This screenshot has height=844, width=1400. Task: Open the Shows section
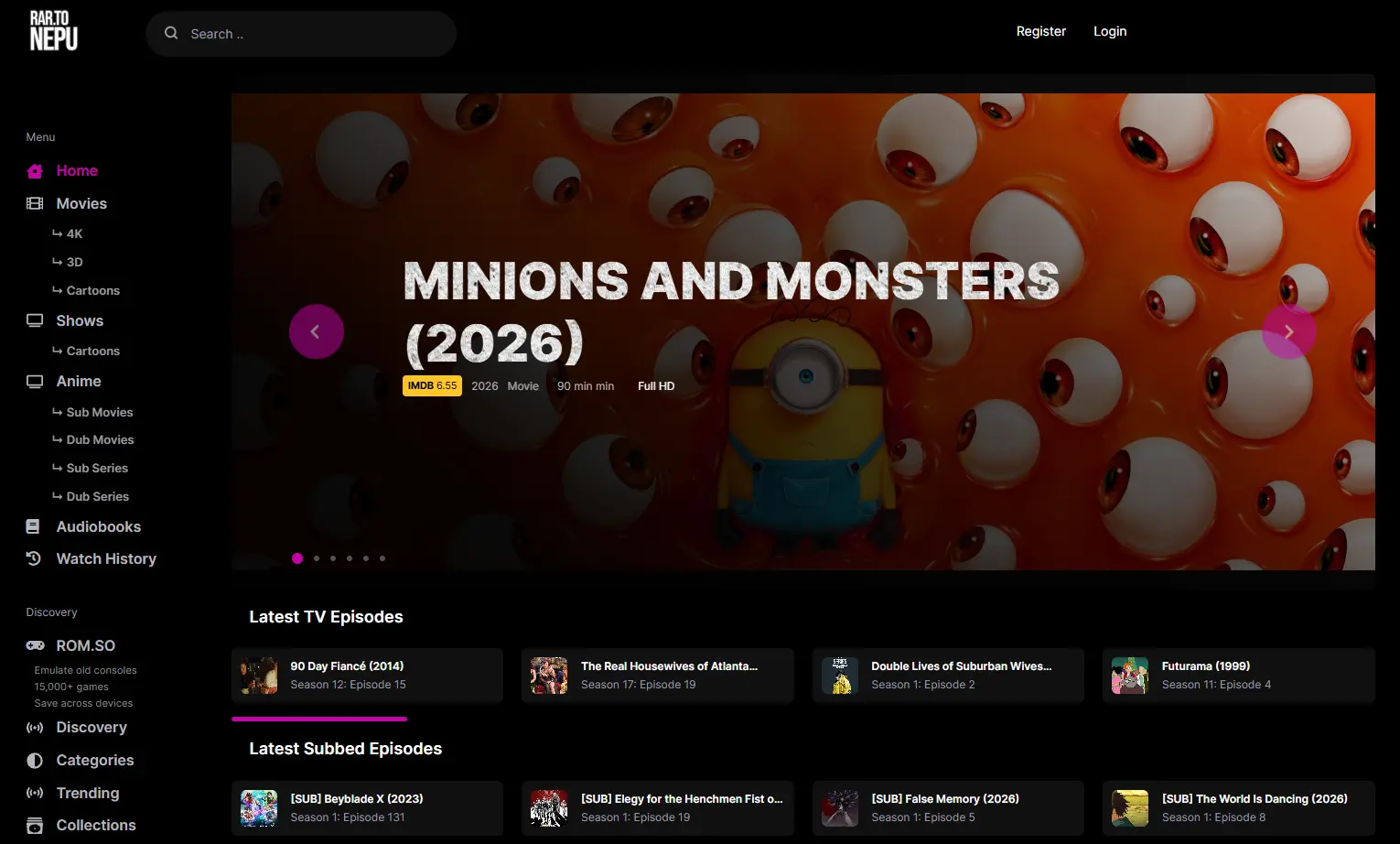tap(80, 321)
